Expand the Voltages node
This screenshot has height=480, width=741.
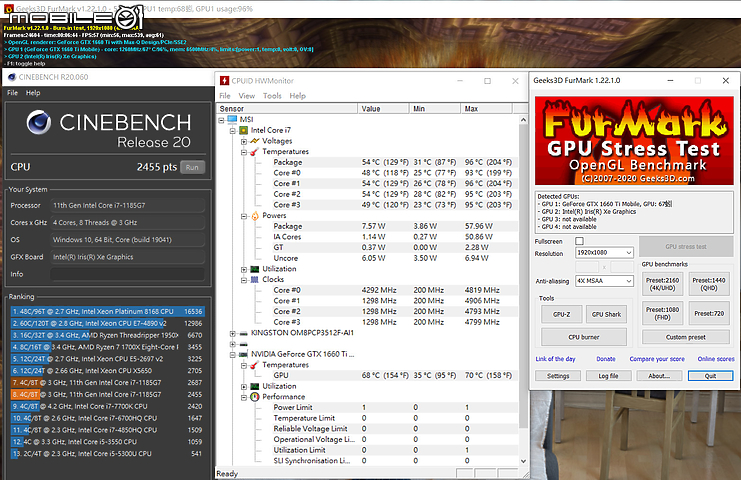(244, 141)
